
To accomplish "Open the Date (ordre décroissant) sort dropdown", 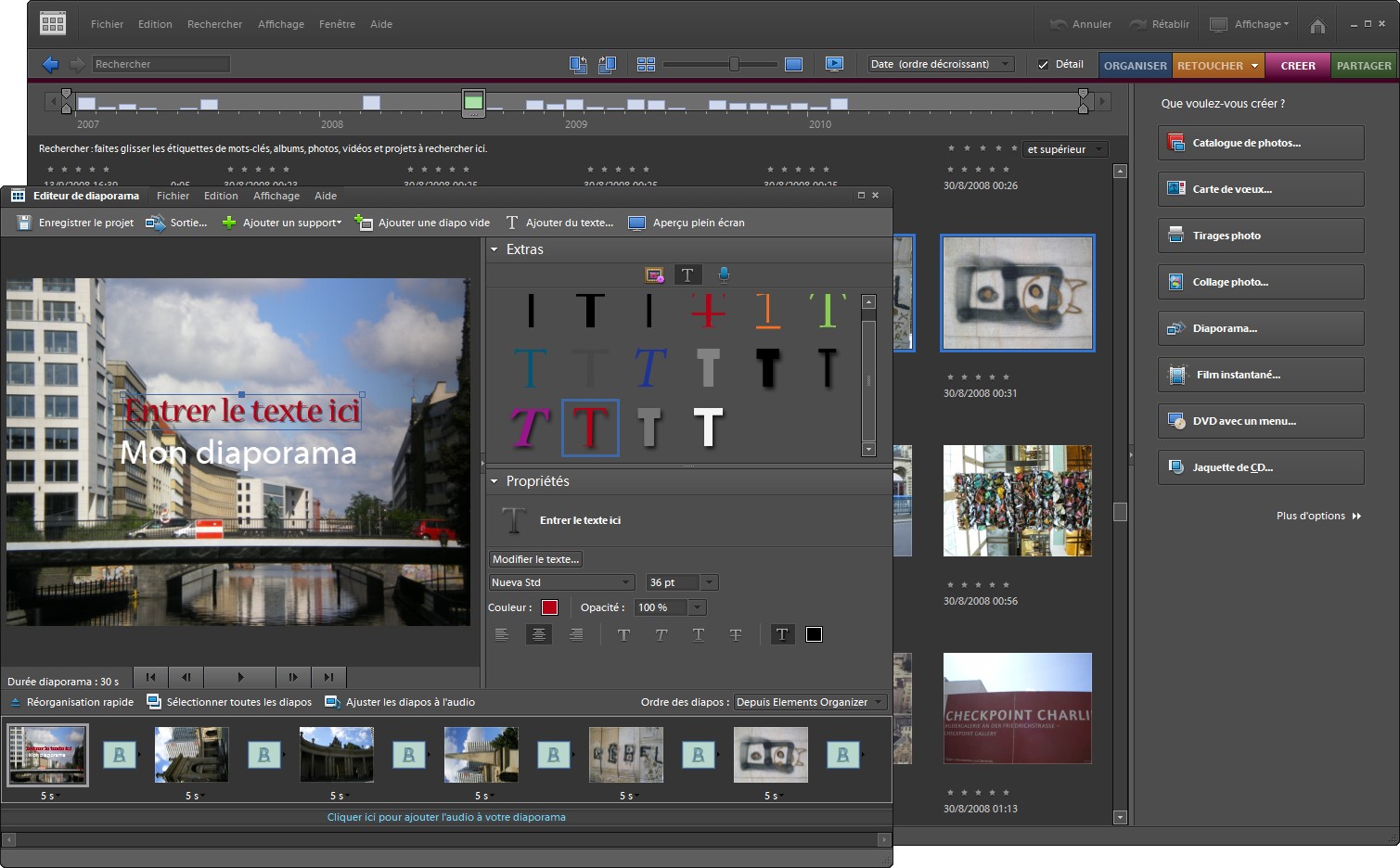I will pyautogui.click(x=940, y=64).
